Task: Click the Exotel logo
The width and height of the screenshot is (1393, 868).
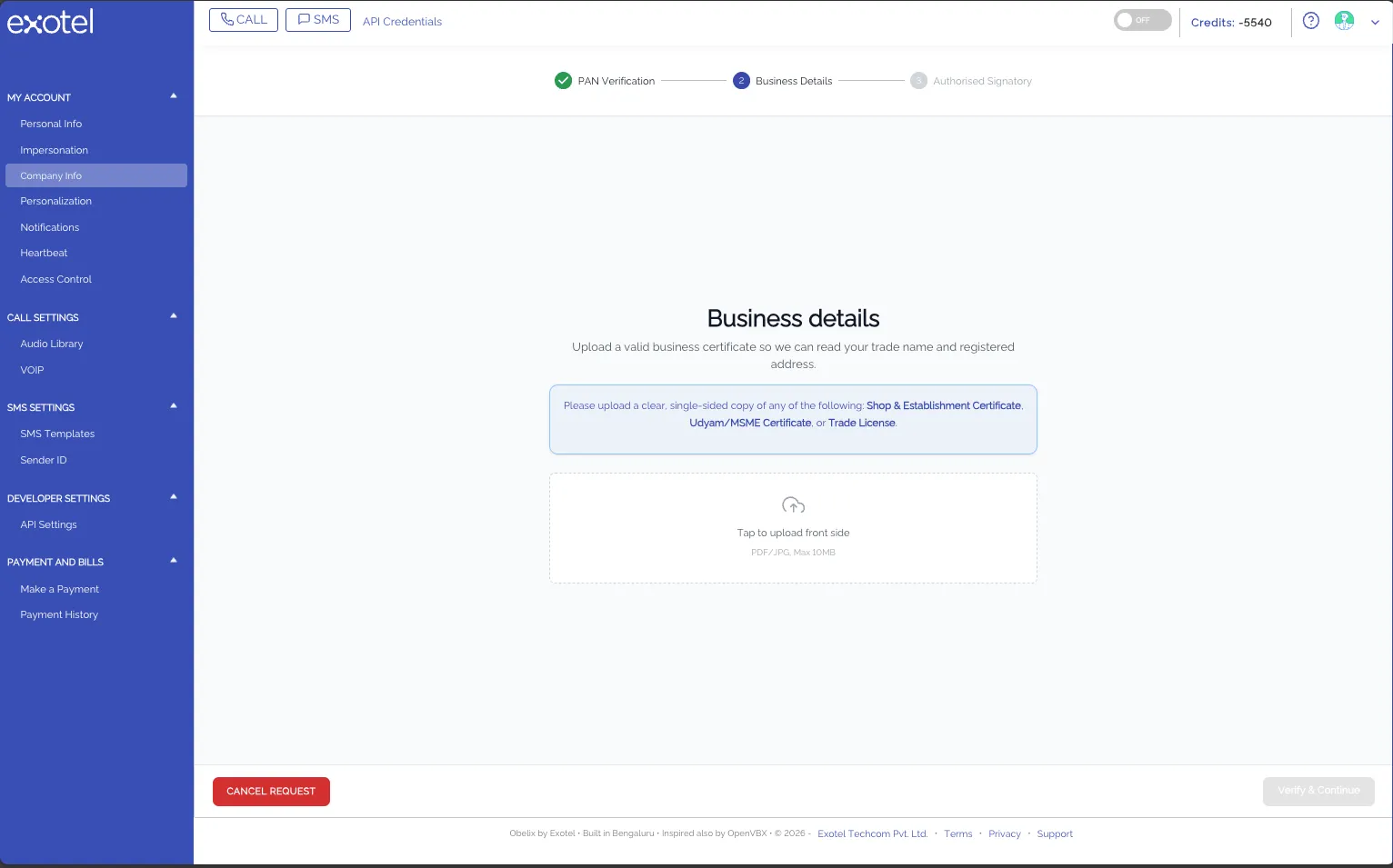Action: (x=50, y=21)
